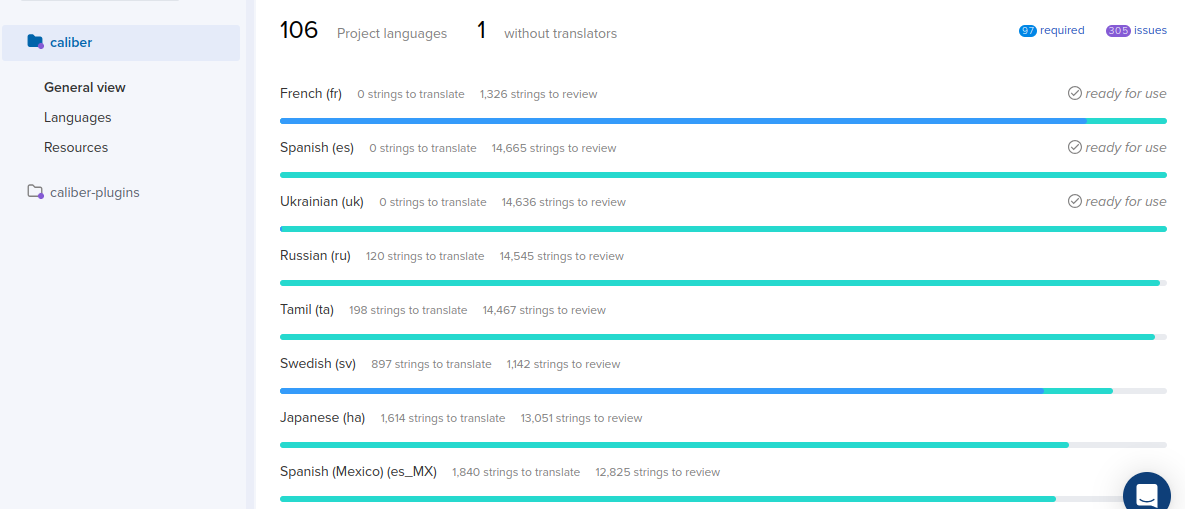Image resolution: width=1185 pixels, height=509 pixels.
Task: Click the Tamil (ta) progress bar
Action: pos(717,337)
